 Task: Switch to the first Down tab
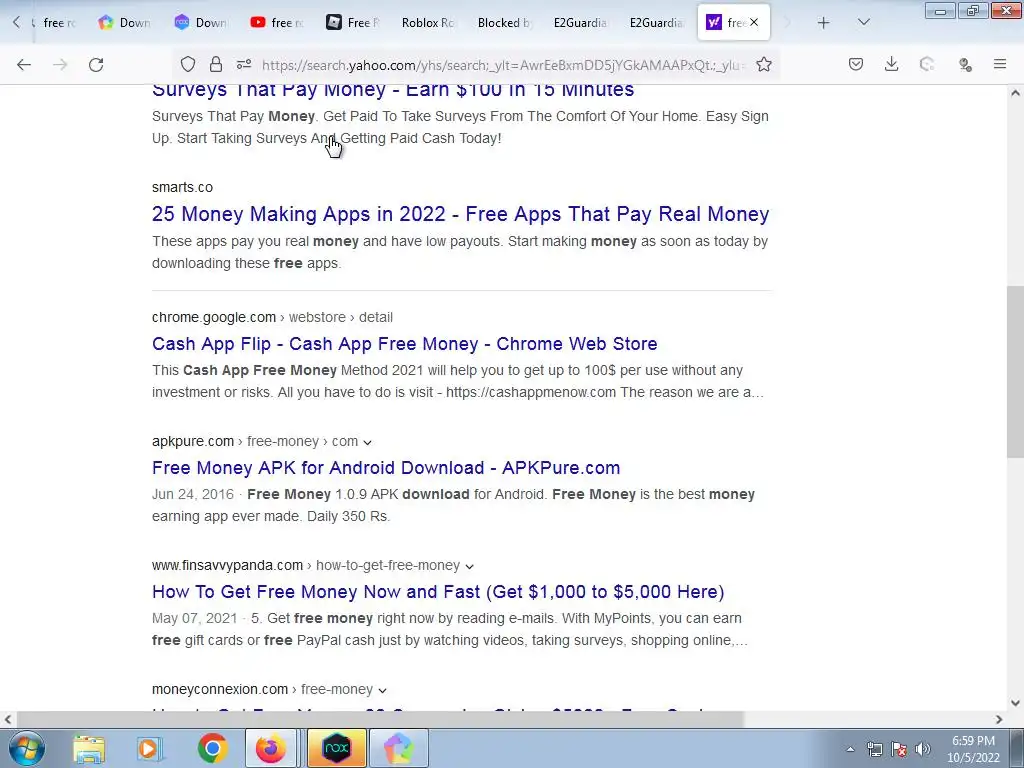pos(125,23)
